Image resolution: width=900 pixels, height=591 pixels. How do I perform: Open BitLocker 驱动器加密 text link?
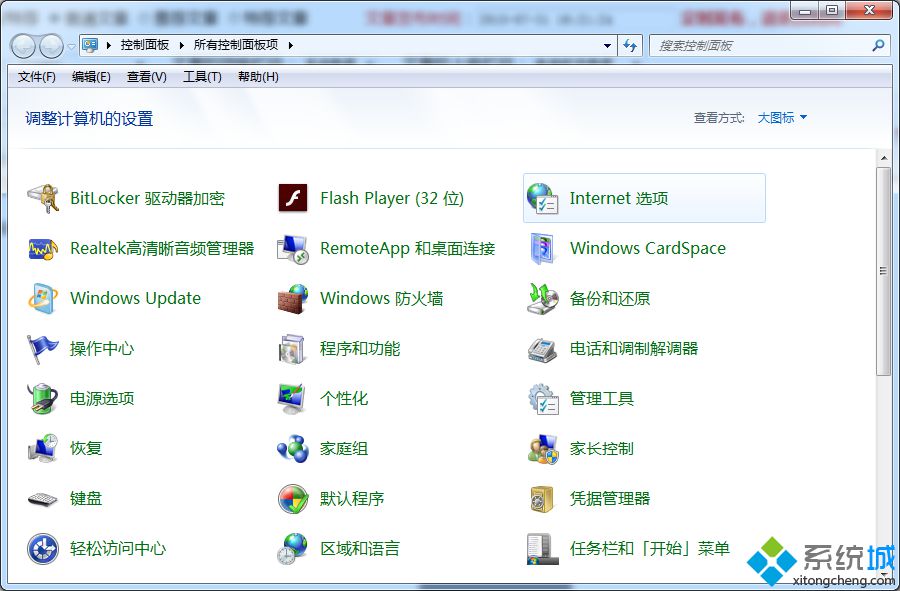(x=148, y=199)
